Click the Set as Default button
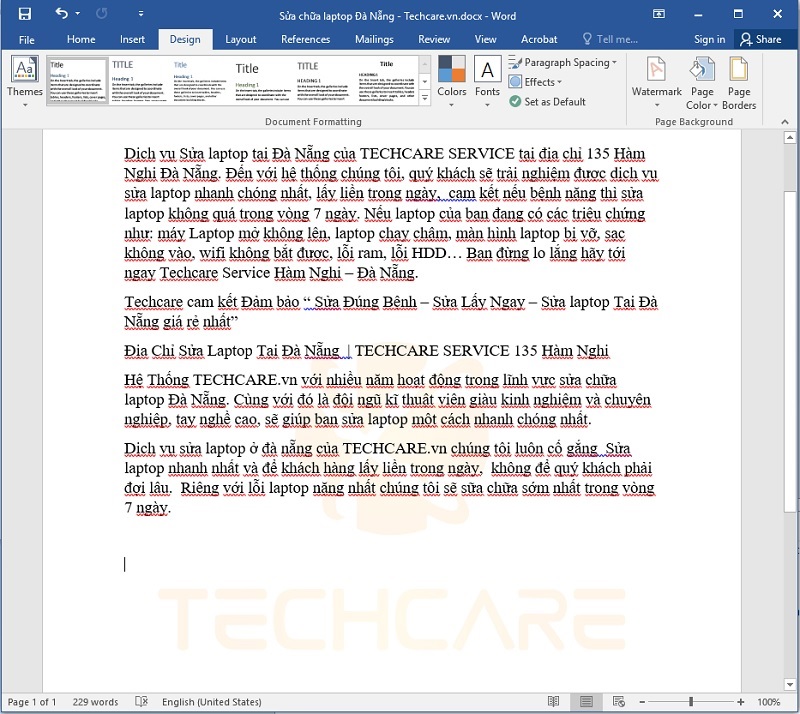800x714 pixels. point(547,101)
